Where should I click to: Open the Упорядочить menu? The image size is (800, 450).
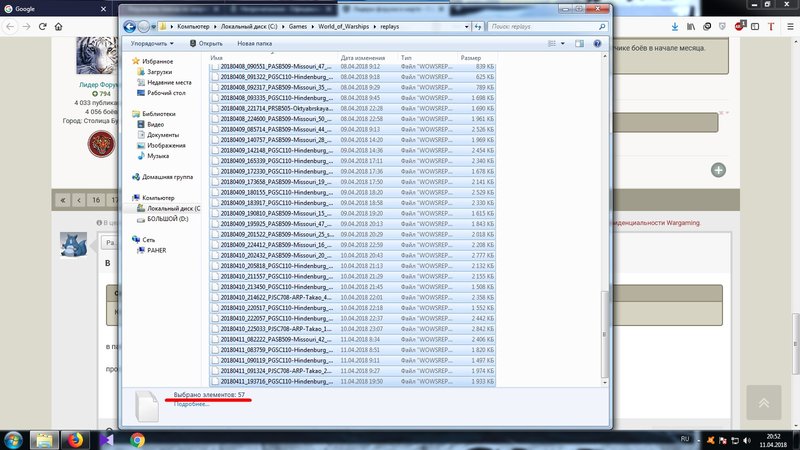(x=150, y=44)
